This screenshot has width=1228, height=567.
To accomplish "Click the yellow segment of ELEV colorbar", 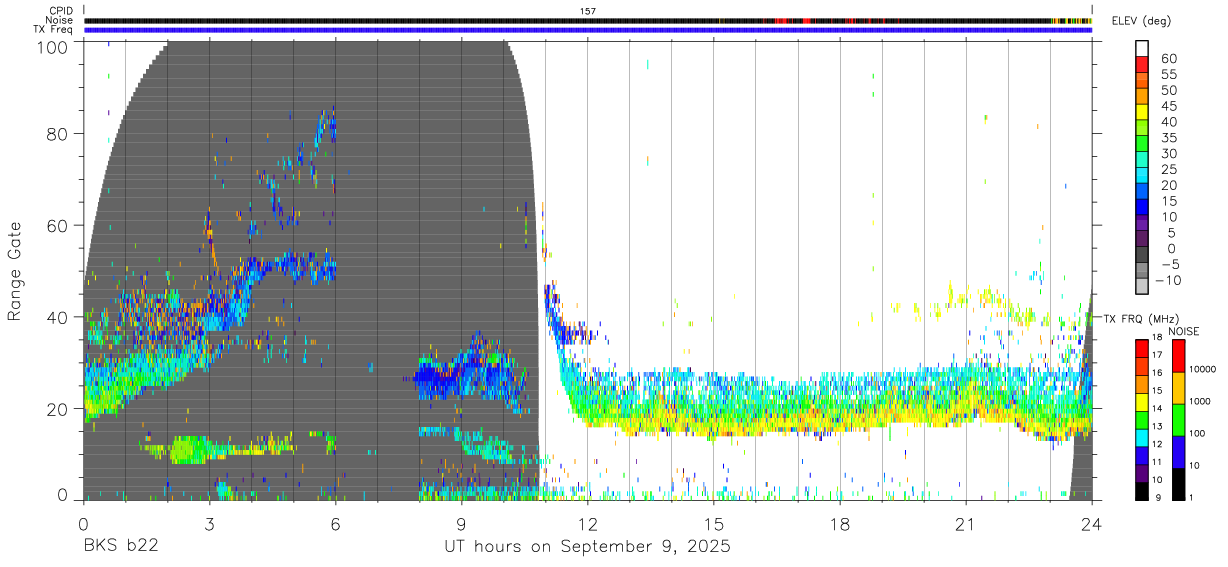I will tap(1142, 112).
